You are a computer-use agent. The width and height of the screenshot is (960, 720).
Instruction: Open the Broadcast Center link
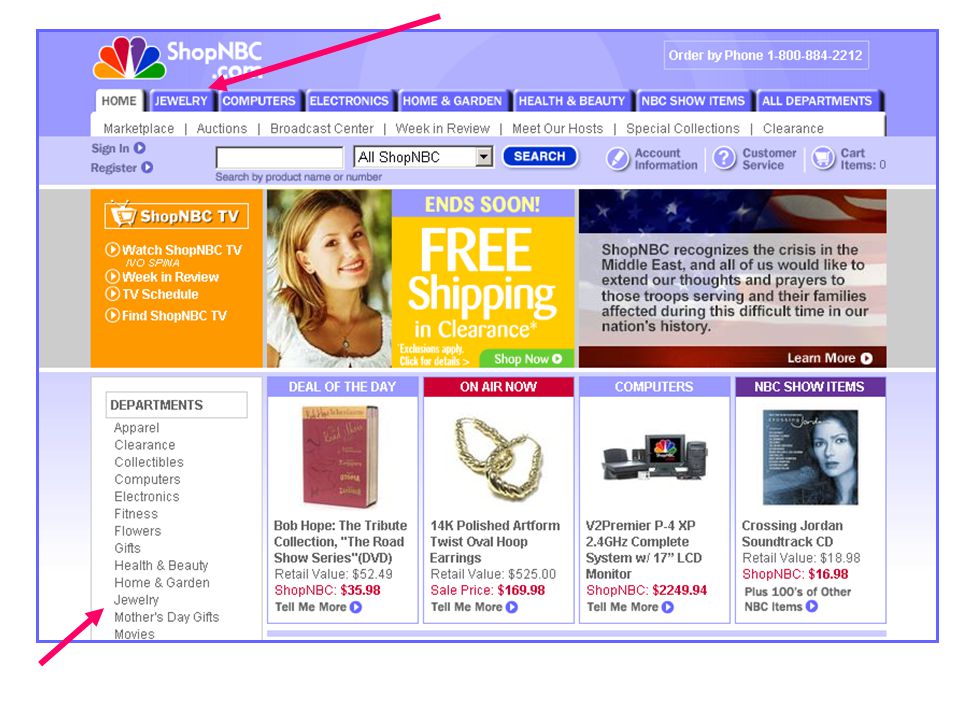(x=321, y=129)
